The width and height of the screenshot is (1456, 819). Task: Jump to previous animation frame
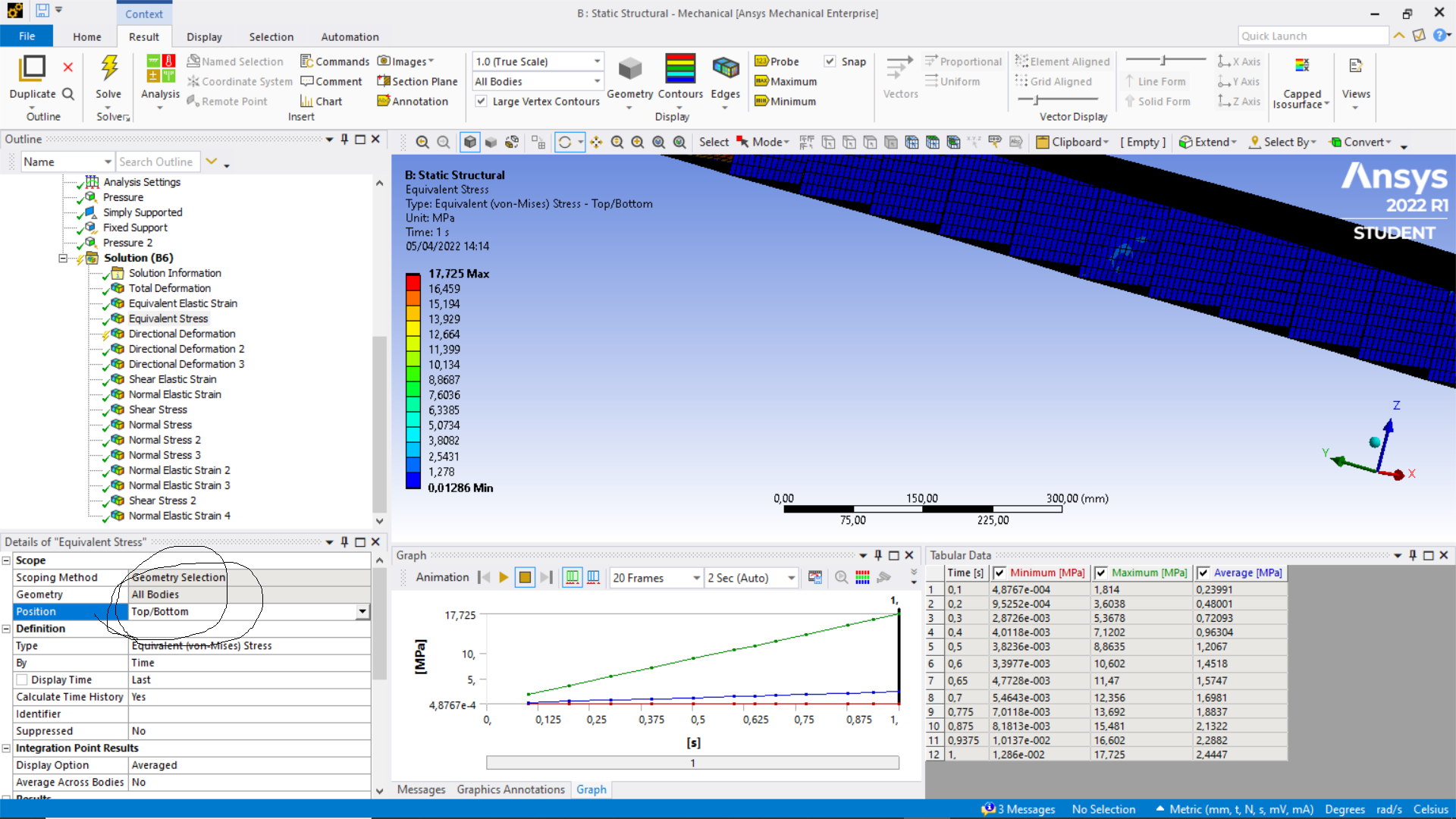pyautogui.click(x=484, y=578)
